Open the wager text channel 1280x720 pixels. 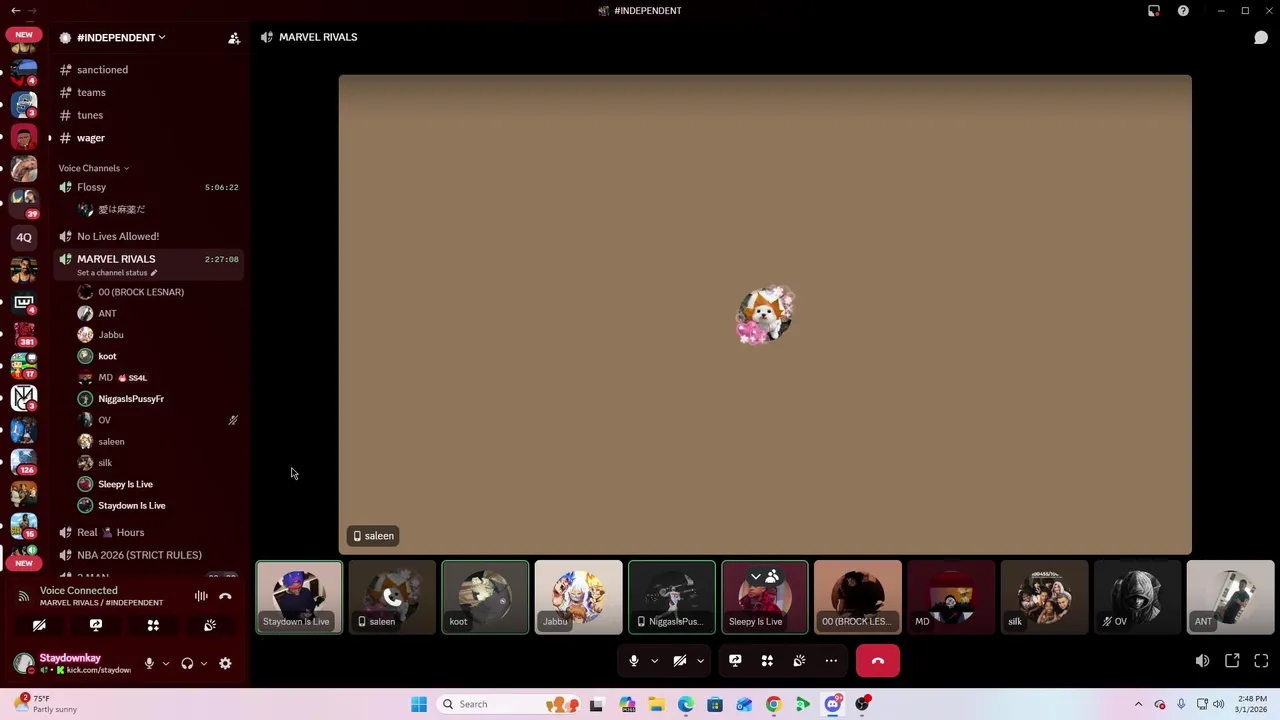click(x=150, y=138)
